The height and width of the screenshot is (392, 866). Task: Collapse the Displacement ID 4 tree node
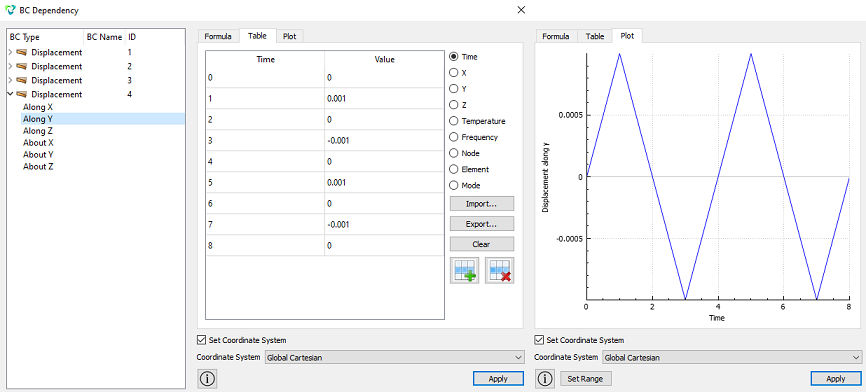(x=10, y=94)
